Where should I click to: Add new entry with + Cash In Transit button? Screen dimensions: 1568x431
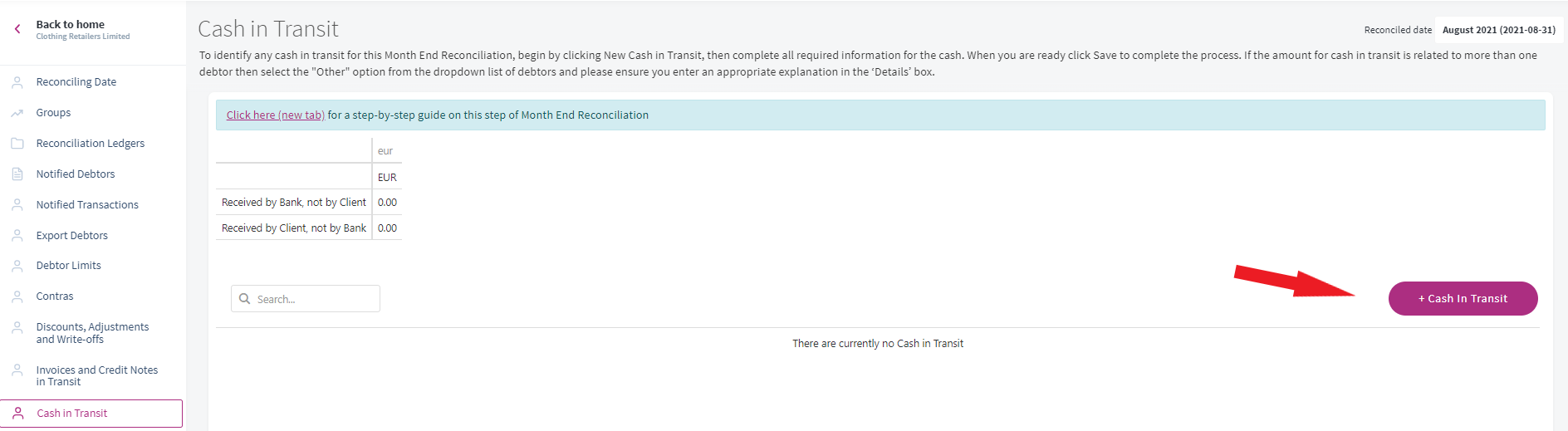(x=1463, y=299)
